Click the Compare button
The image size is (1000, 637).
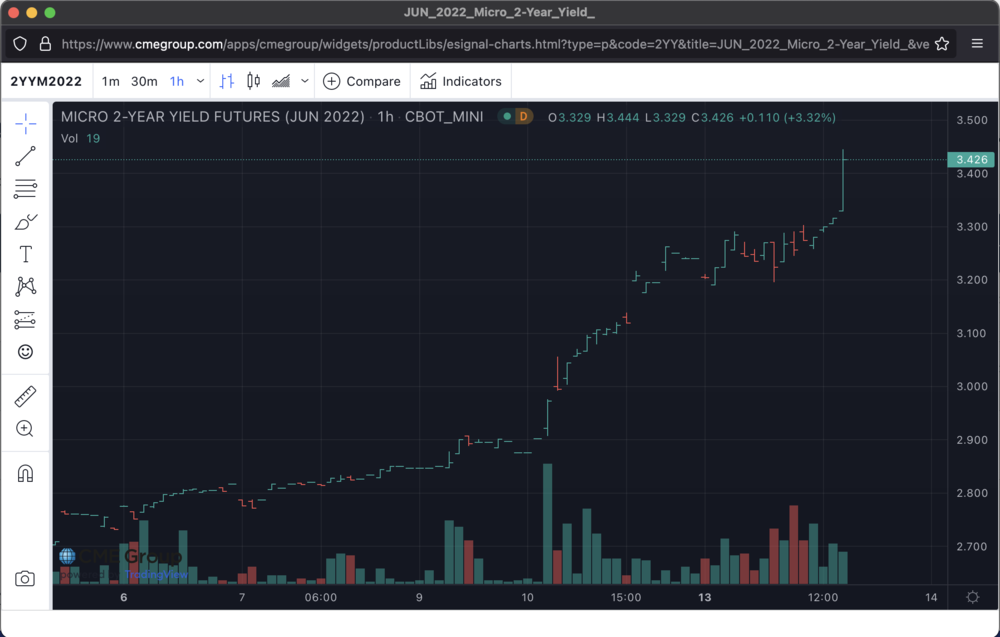point(362,81)
